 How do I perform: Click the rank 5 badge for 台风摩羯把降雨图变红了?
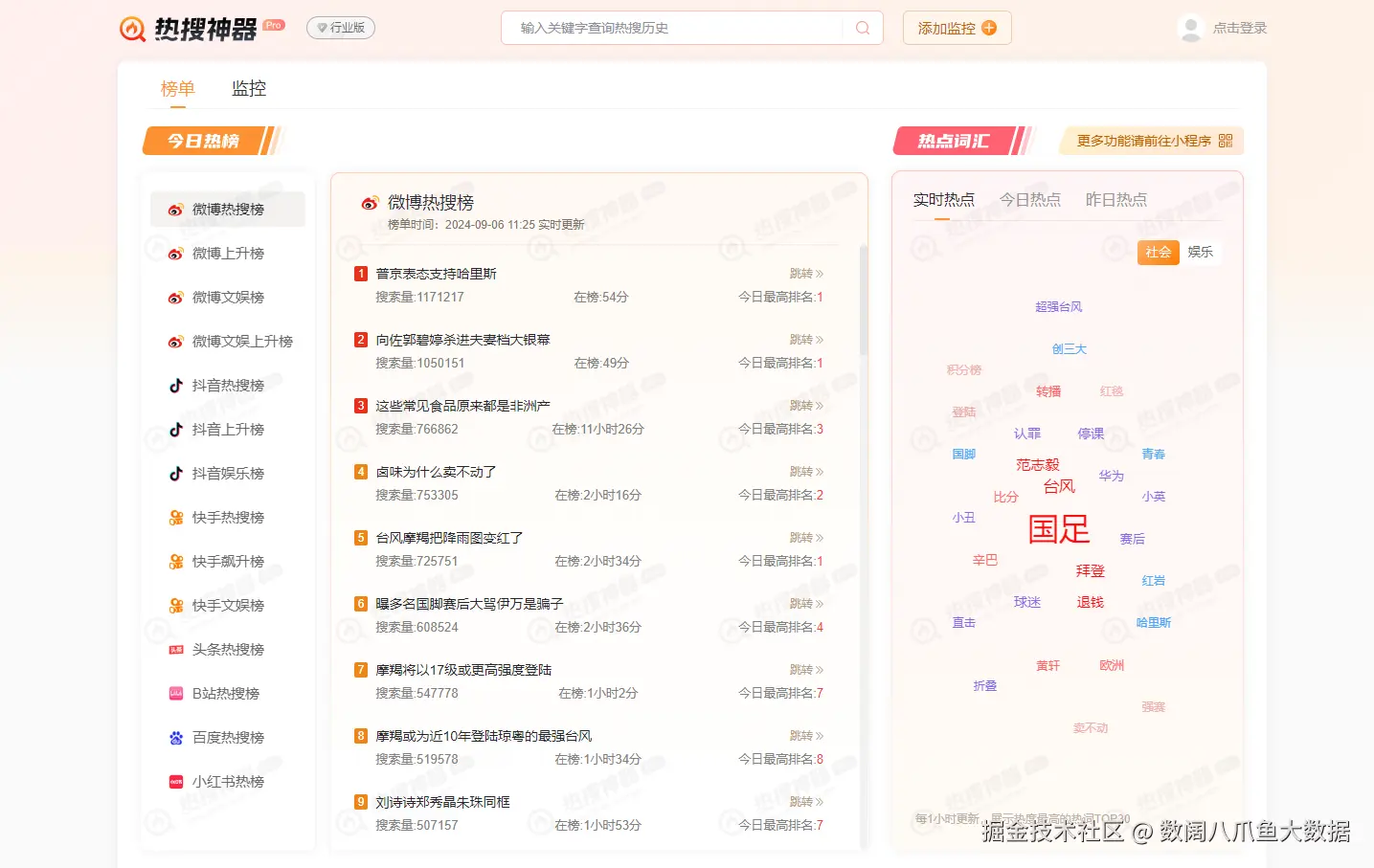pos(361,538)
